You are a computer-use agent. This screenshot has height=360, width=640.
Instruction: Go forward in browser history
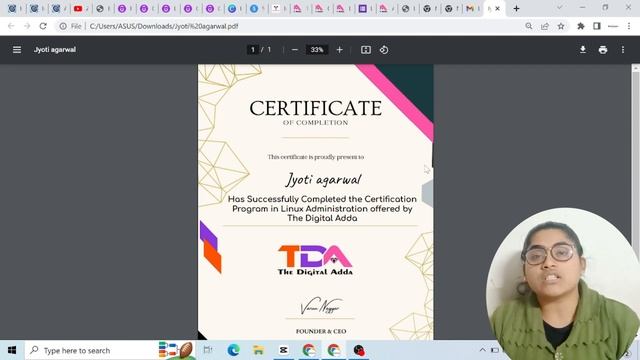coord(27,26)
